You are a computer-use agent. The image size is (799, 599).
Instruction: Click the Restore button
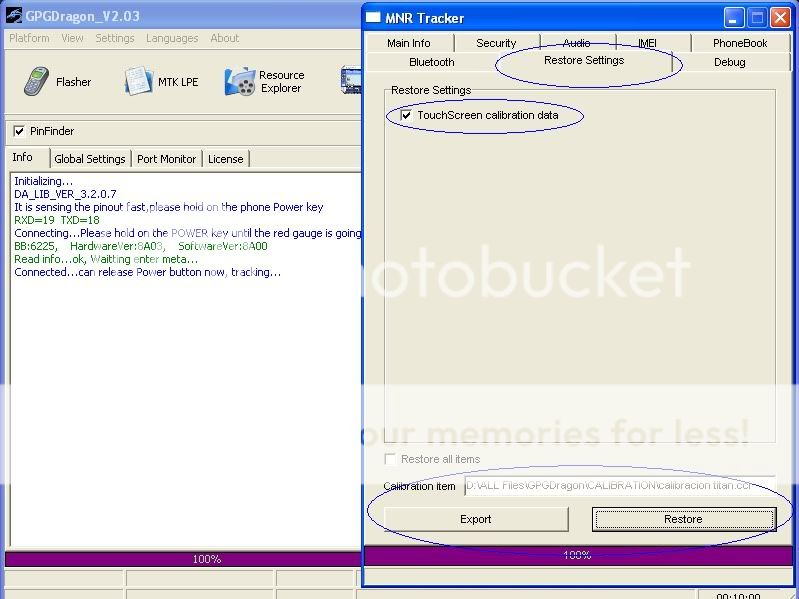683,519
